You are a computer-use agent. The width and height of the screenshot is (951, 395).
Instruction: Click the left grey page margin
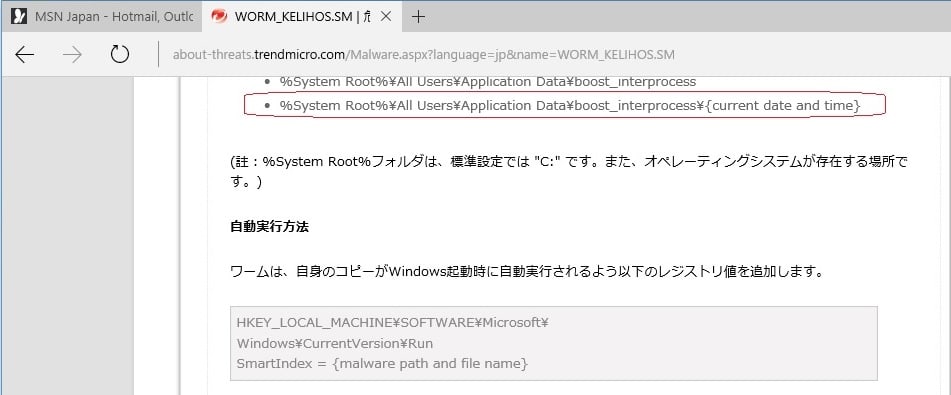pyautogui.click(x=67, y=235)
